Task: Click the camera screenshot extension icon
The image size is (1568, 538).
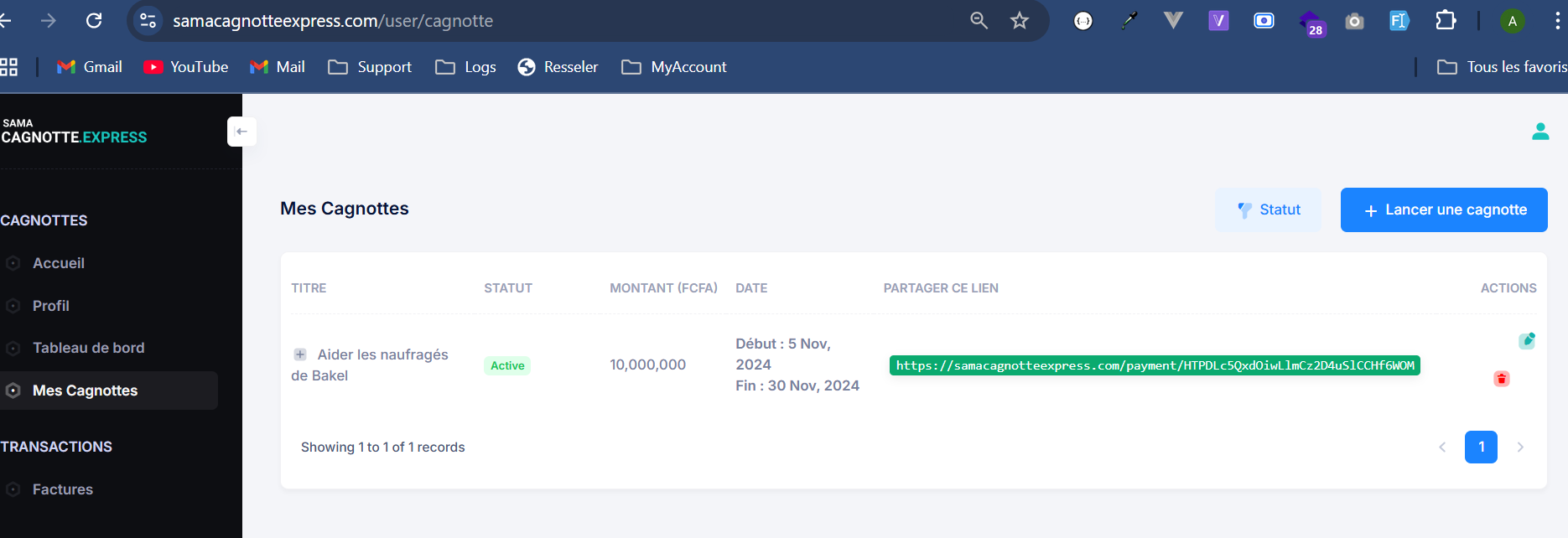Action: coord(1354,21)
